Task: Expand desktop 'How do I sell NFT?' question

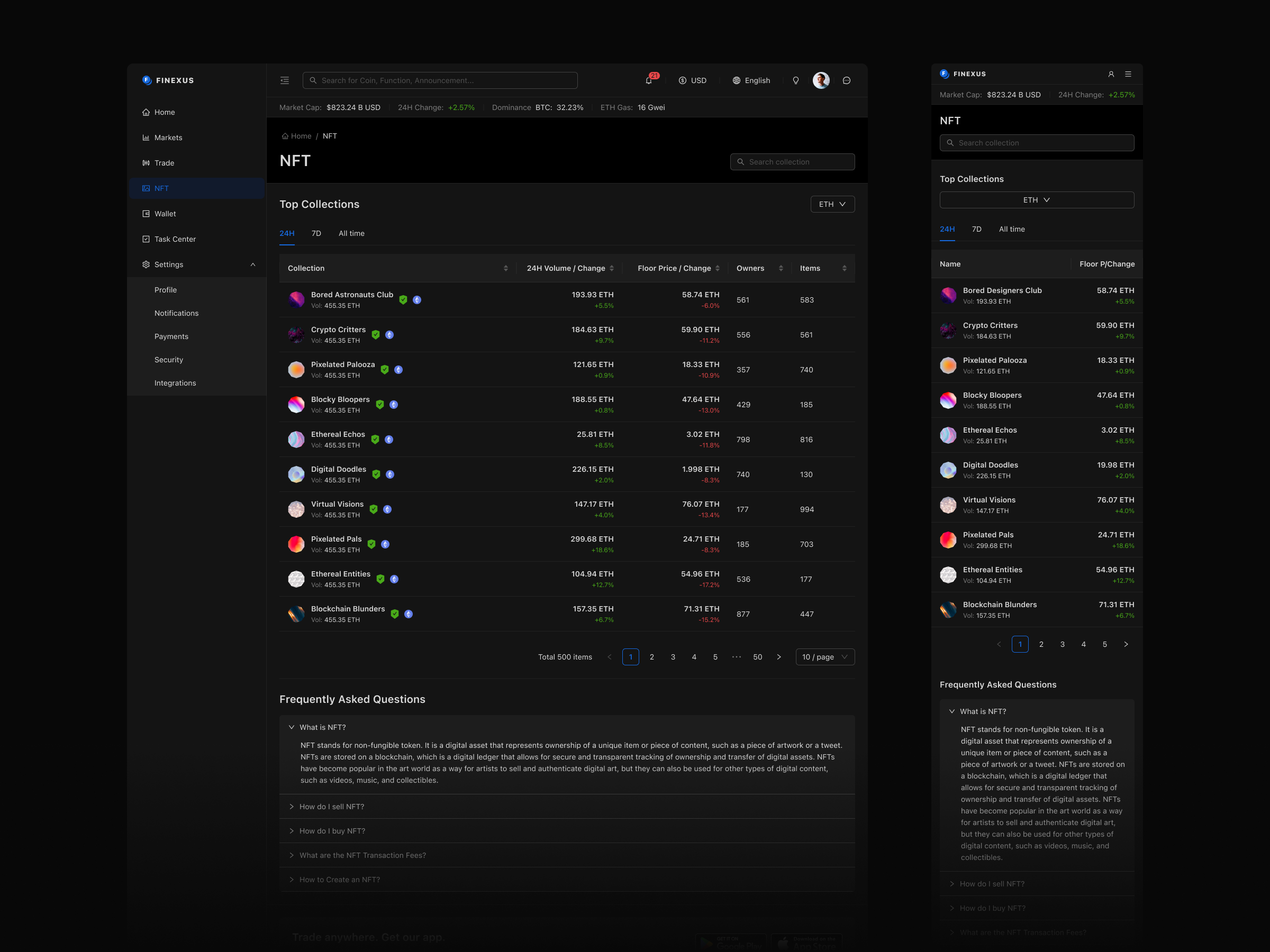Action: 567,807
